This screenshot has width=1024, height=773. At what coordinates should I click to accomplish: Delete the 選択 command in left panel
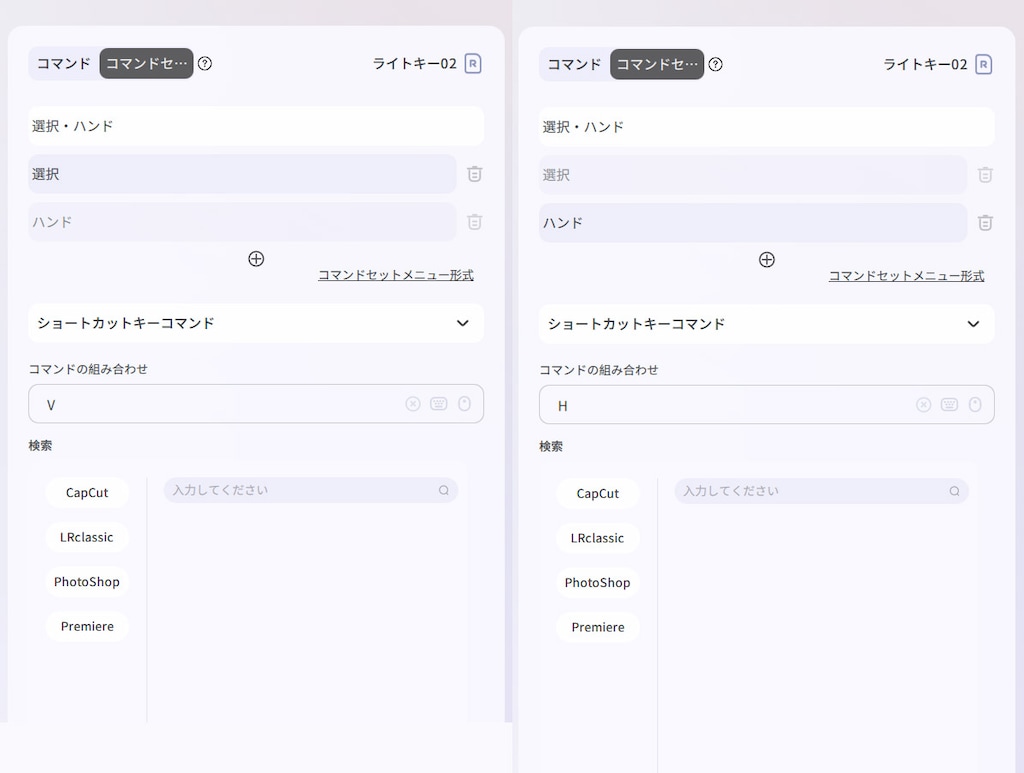pyautogui.click(x=475, y=174)
